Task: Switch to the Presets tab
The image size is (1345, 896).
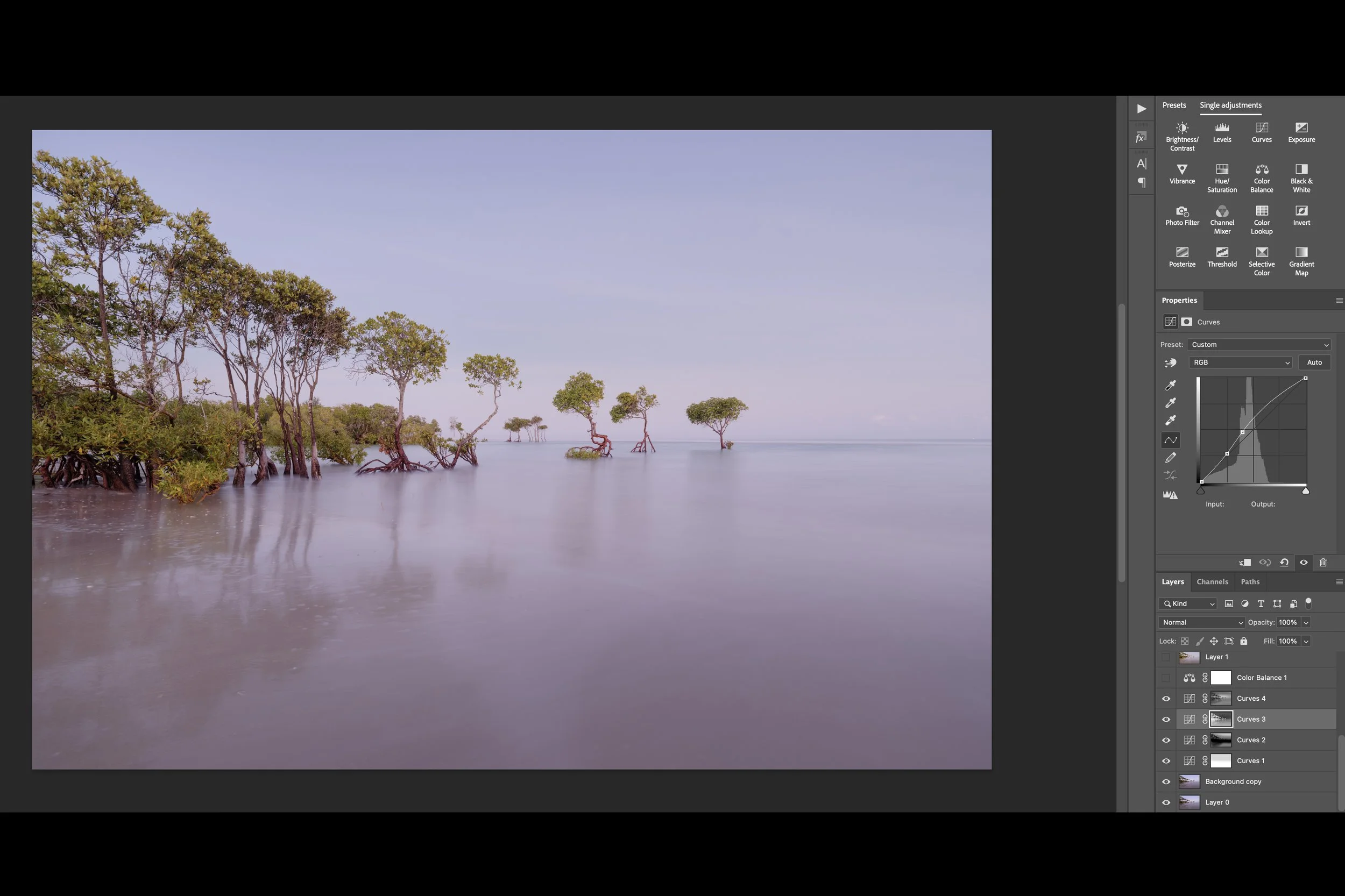Action: 1173,105
